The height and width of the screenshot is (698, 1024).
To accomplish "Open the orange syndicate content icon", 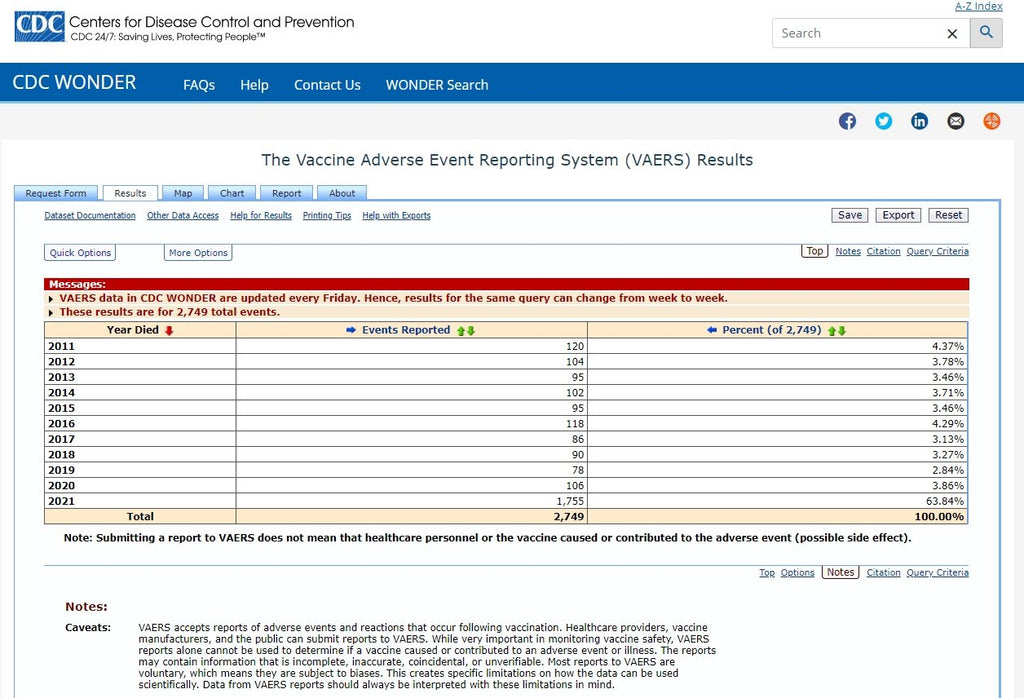I will tap(991, 121).
